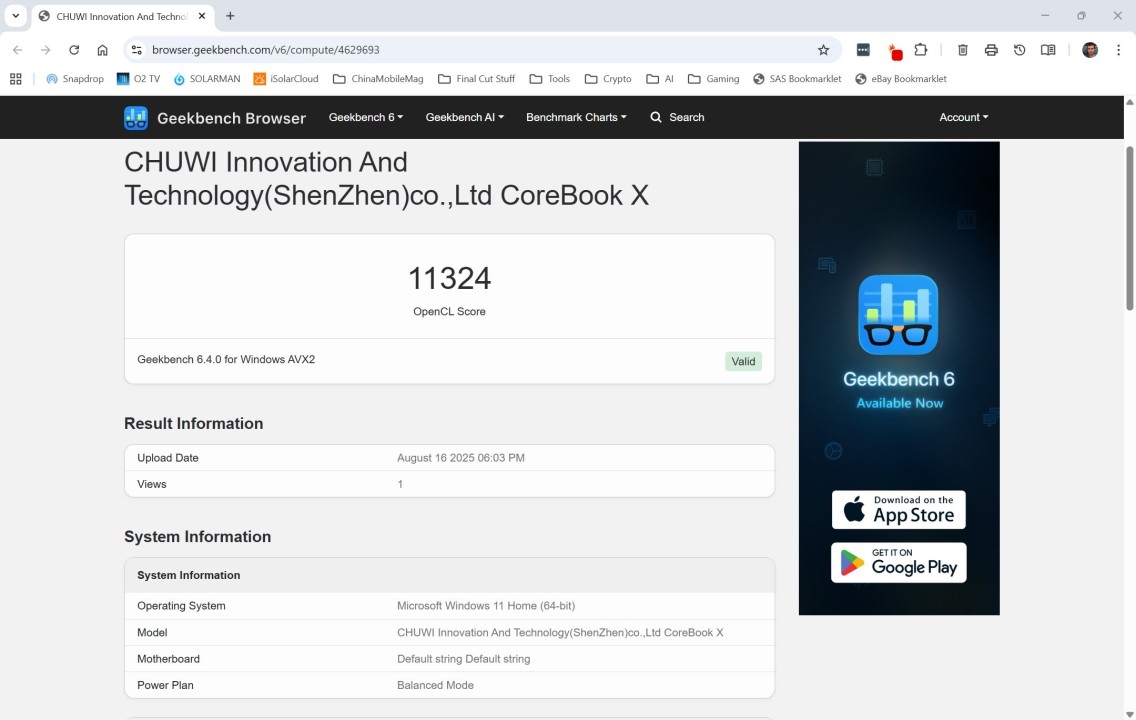
Task: Open the ChinaMobileMag bookmarks folder
Action: pyautogui.click(x=377, y=79)
